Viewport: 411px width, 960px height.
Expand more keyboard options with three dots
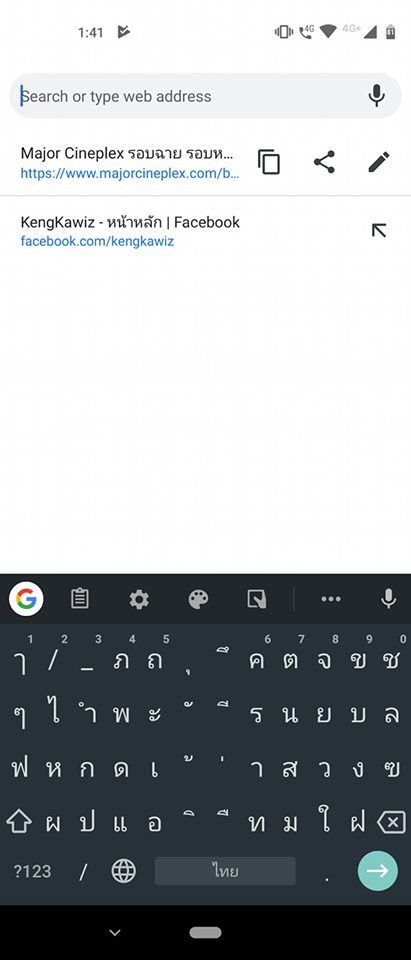[331, 599]
